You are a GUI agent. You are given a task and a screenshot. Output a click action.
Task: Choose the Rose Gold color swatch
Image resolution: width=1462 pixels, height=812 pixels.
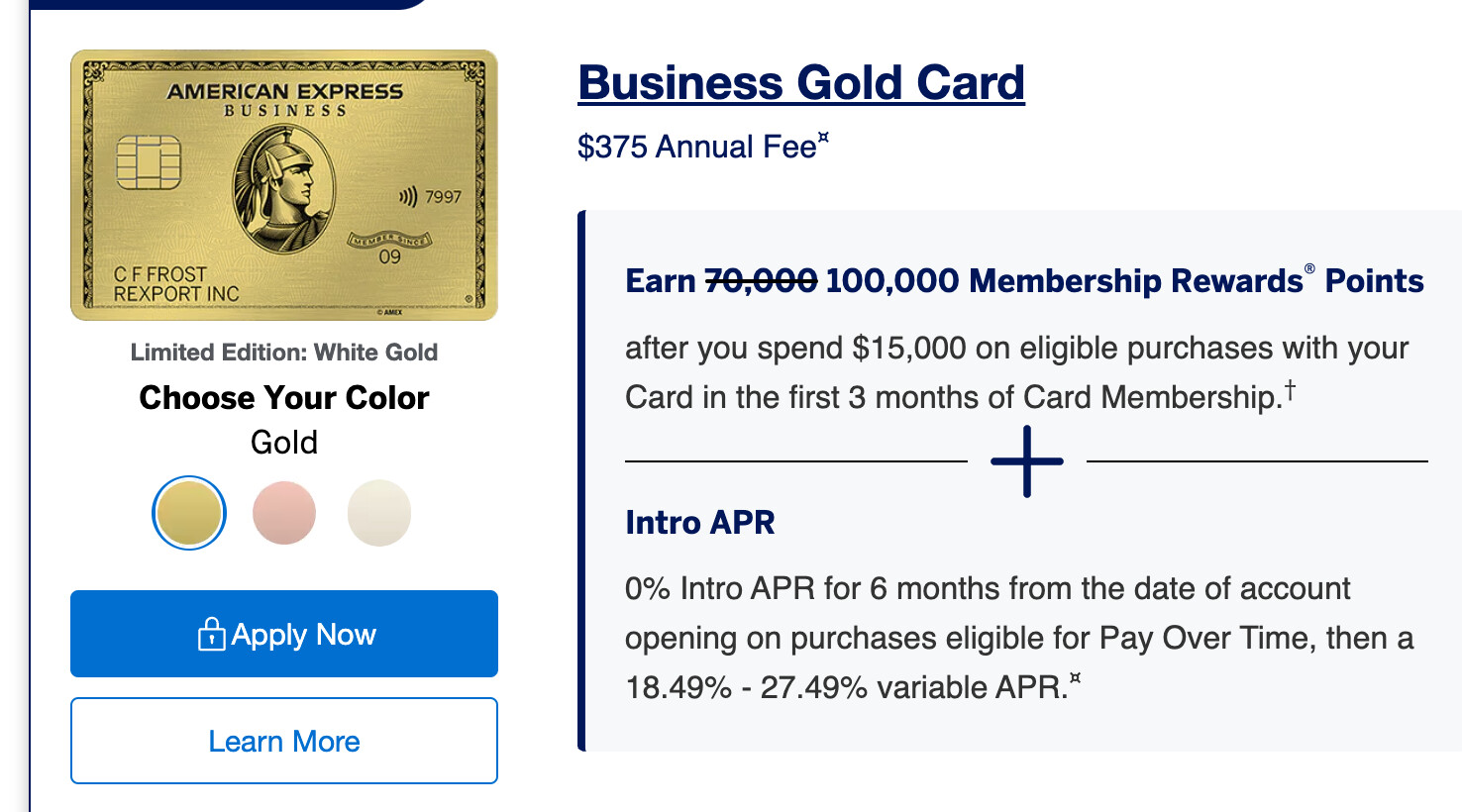pyautogui.click(x=284, y=513)
